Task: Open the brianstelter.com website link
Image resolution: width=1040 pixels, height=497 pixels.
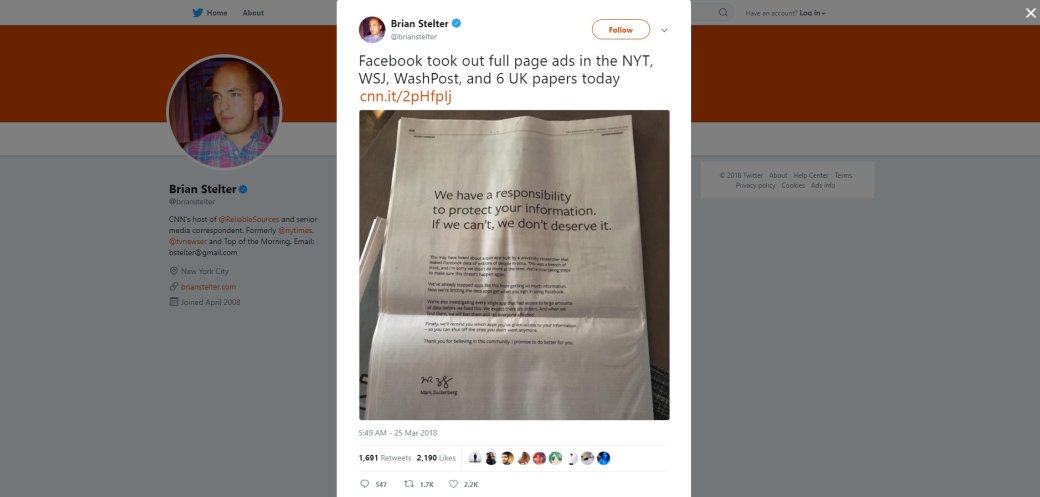Action: pos(208,287)
